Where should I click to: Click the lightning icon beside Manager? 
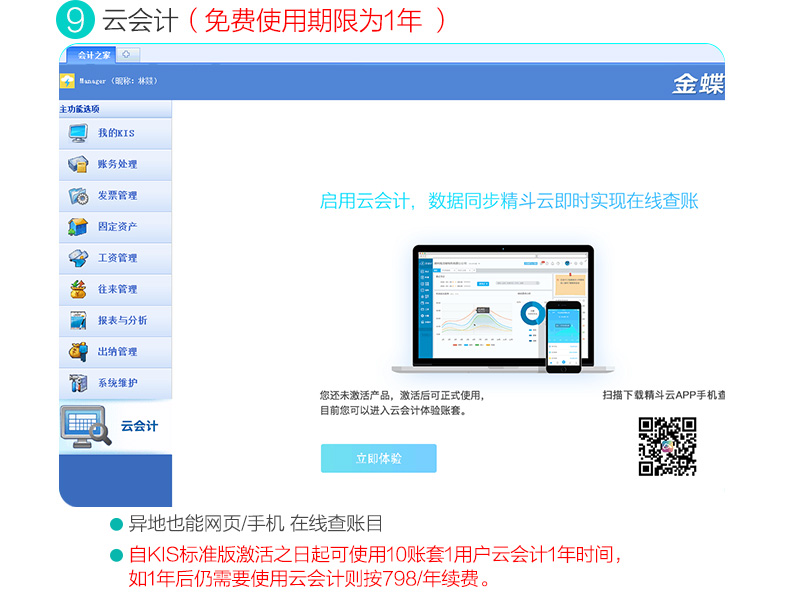(68, 82)
